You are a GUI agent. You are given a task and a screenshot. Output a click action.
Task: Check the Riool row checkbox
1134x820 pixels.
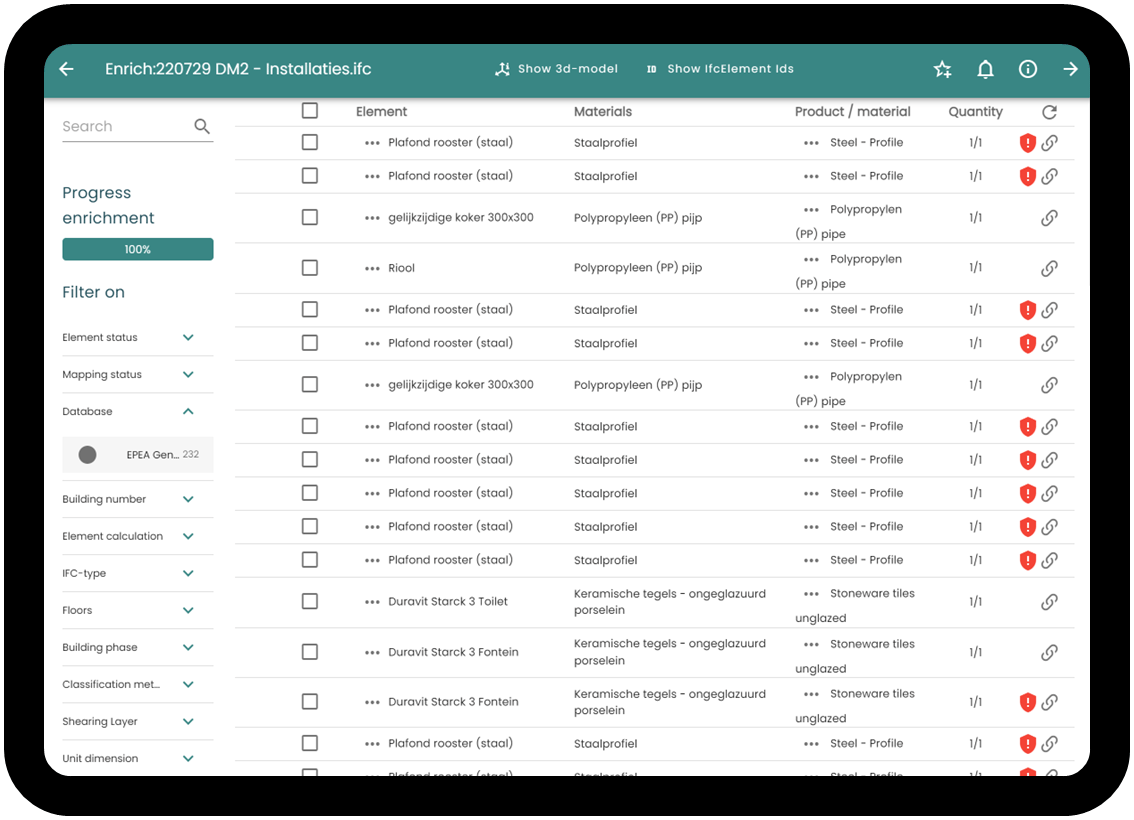coord(310,268)
